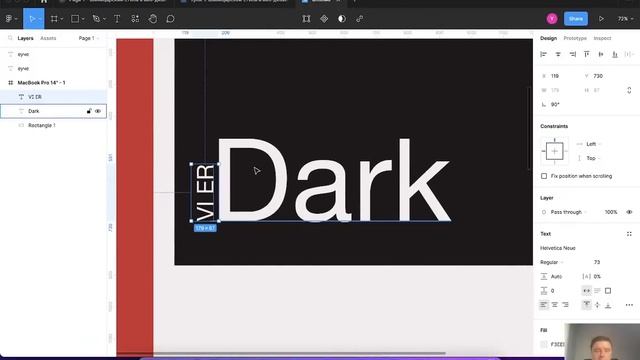
Task: Click the font size 73 field
Action: 597,262
